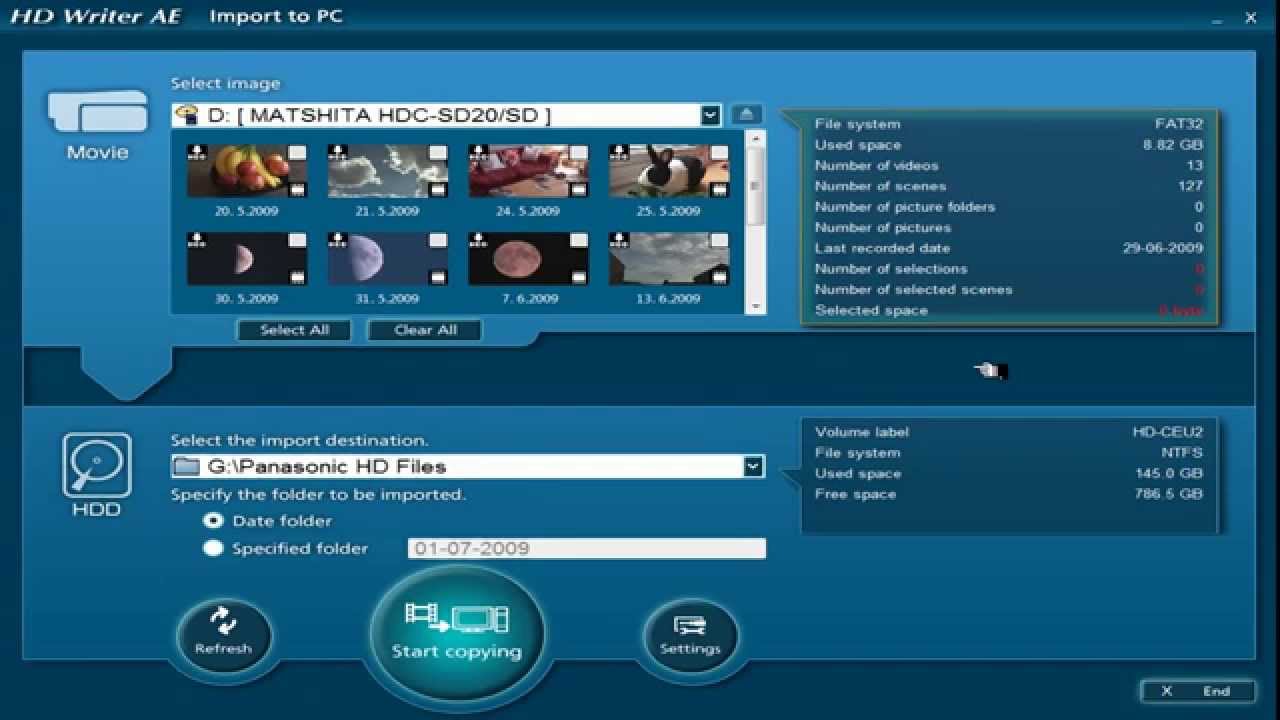
Task: Click the thumbnail list scrollbar thumb
Action: point(756,185)
